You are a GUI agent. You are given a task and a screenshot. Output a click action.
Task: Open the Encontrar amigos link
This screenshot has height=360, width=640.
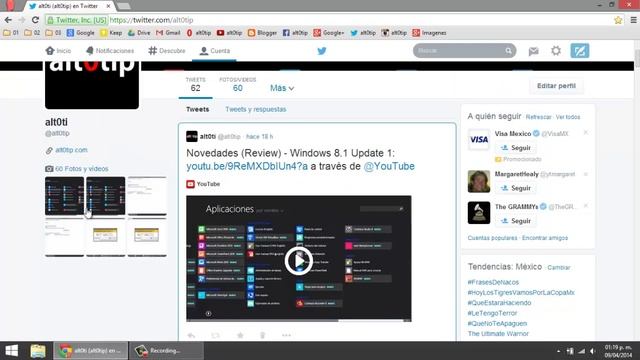pos(545,238)
